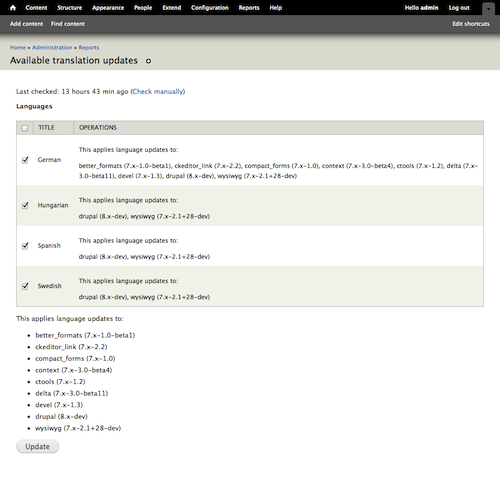
Task: Uncheck the Hungarian language checkbox
Action: point(25,205)
